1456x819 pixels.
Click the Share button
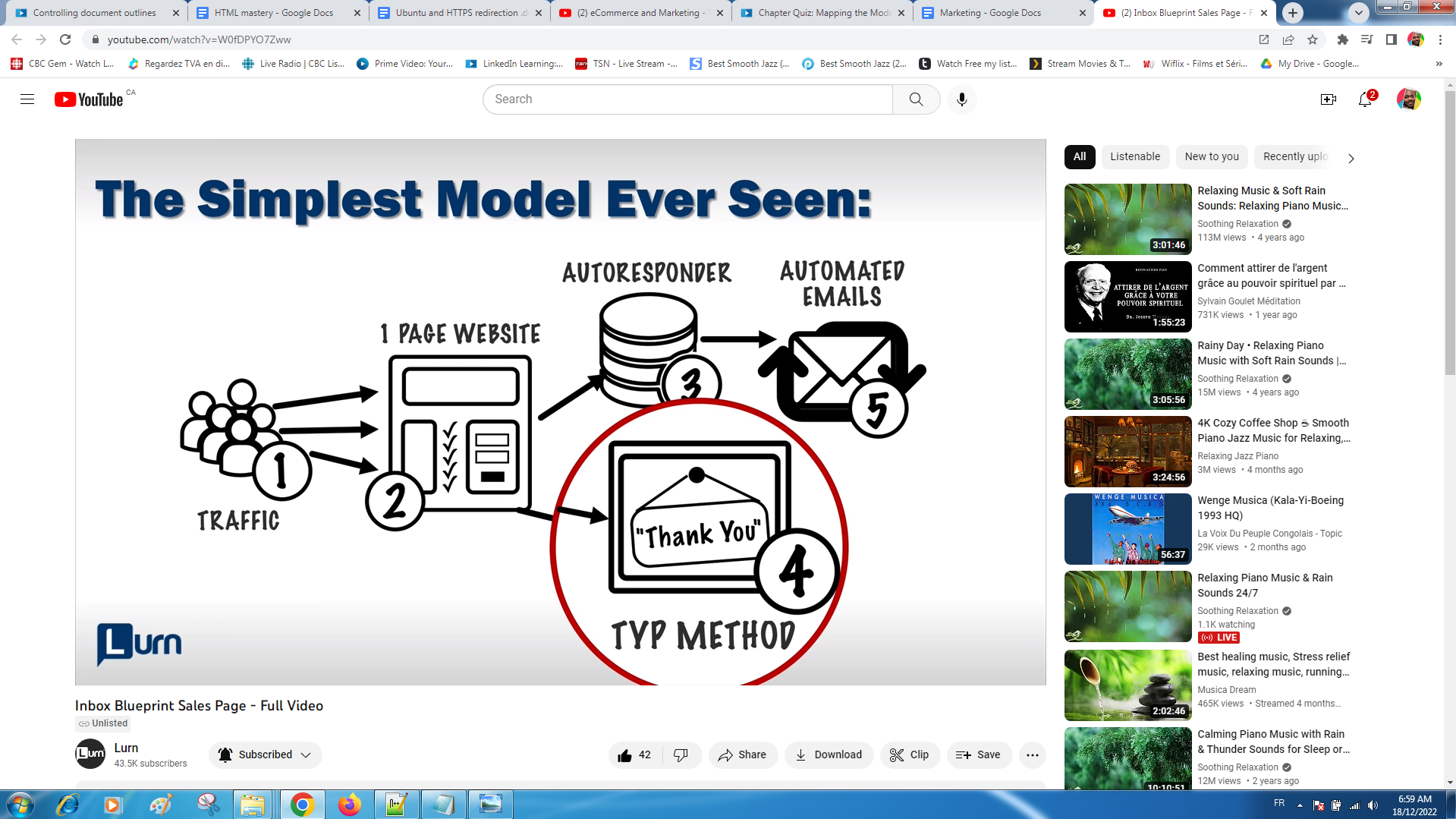[742, 754]
